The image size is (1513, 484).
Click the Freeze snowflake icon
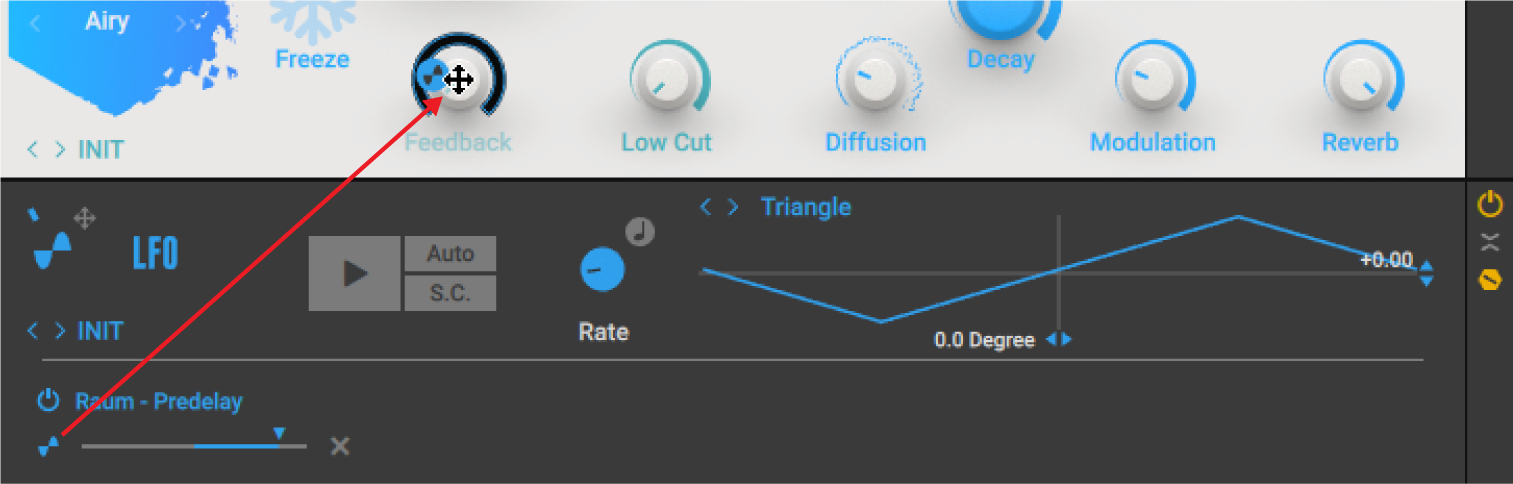(312, 18)
